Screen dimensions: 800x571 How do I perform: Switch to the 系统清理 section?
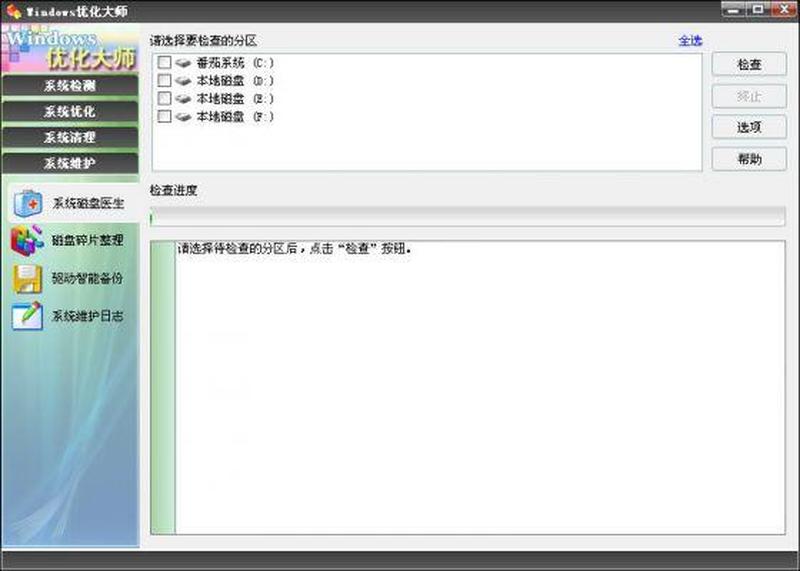pos(70,137)
